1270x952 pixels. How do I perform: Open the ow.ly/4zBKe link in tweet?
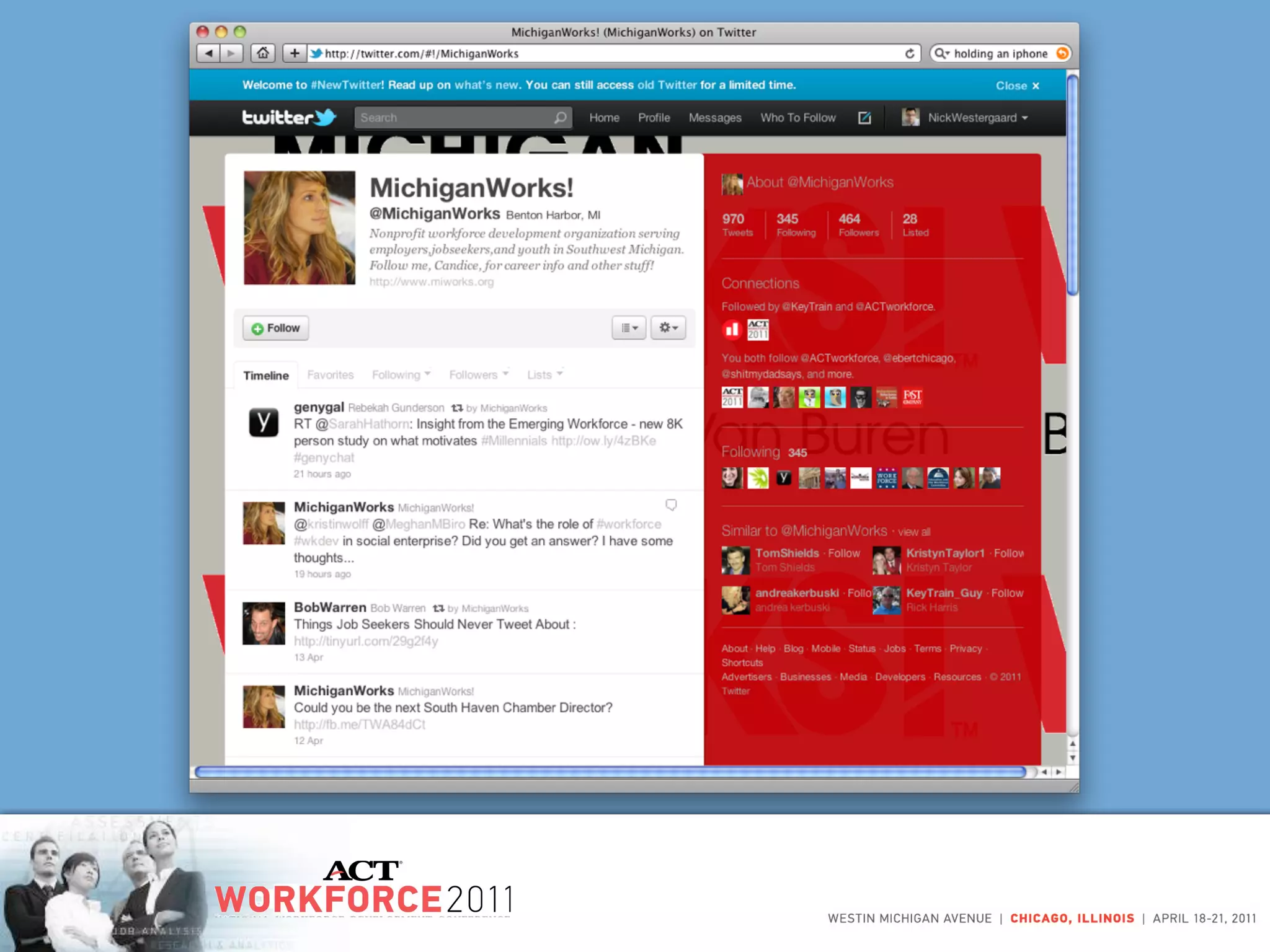[603, 441]
